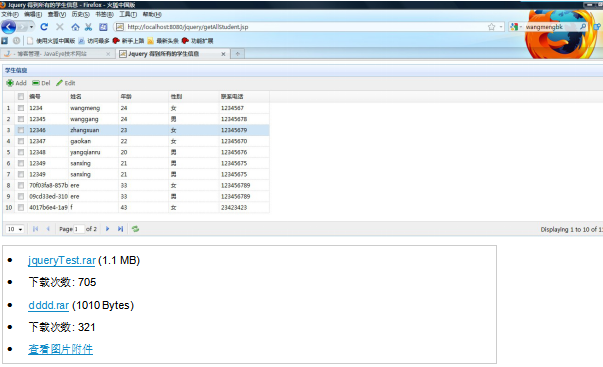Open the 使用火狐中国版 bookmark
This screenshot has width=603, height=367.
click(x=51, y=41)
